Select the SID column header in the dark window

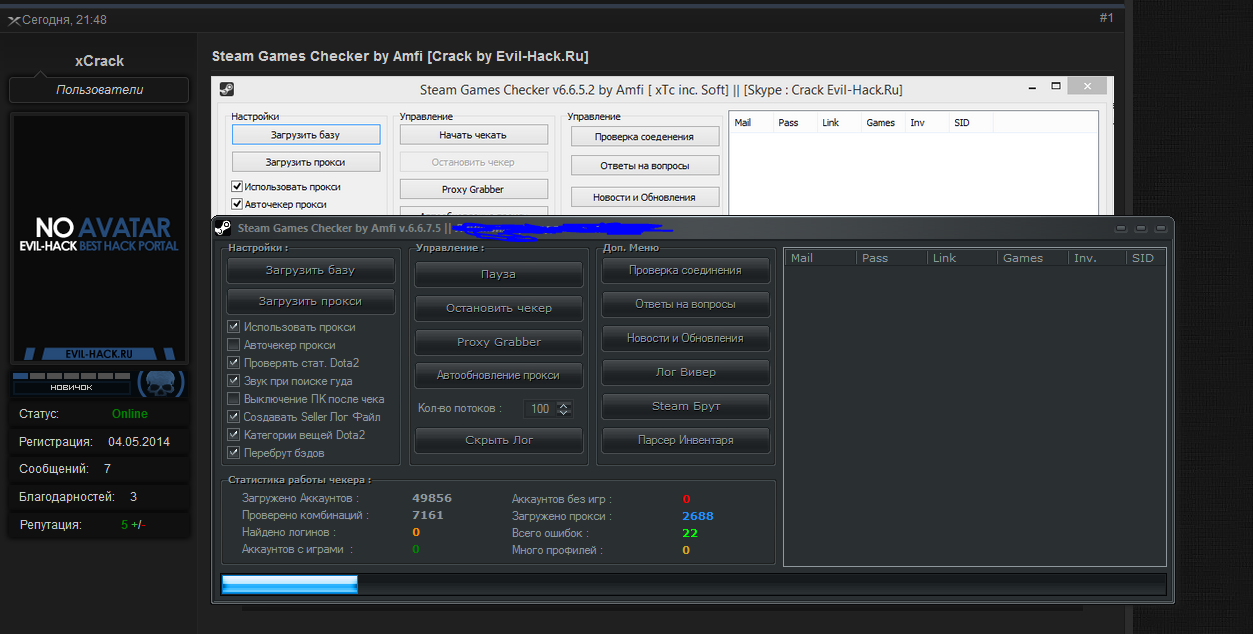(x=1146, y=258)
